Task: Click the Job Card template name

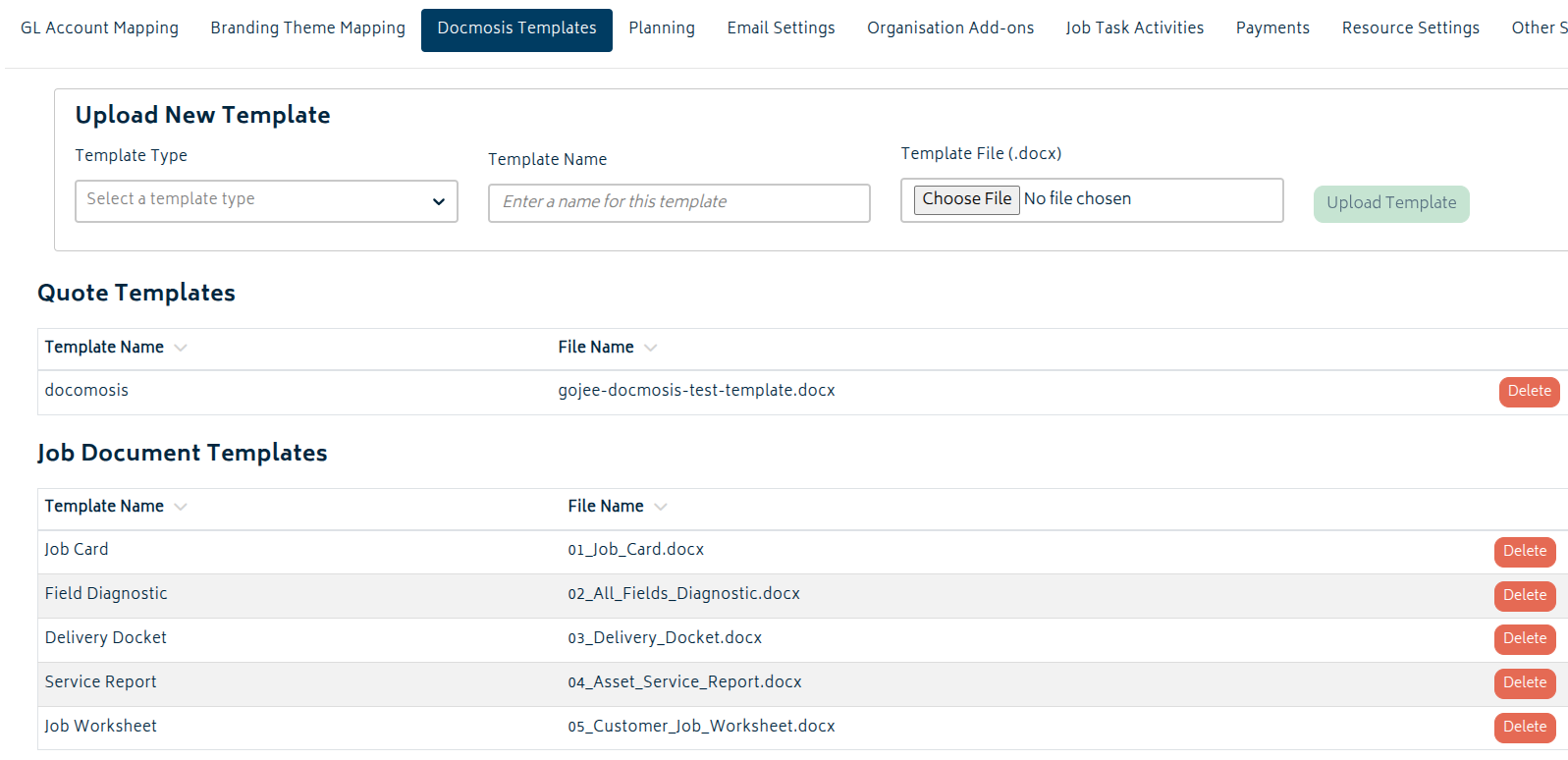Action: coord(77,550)
